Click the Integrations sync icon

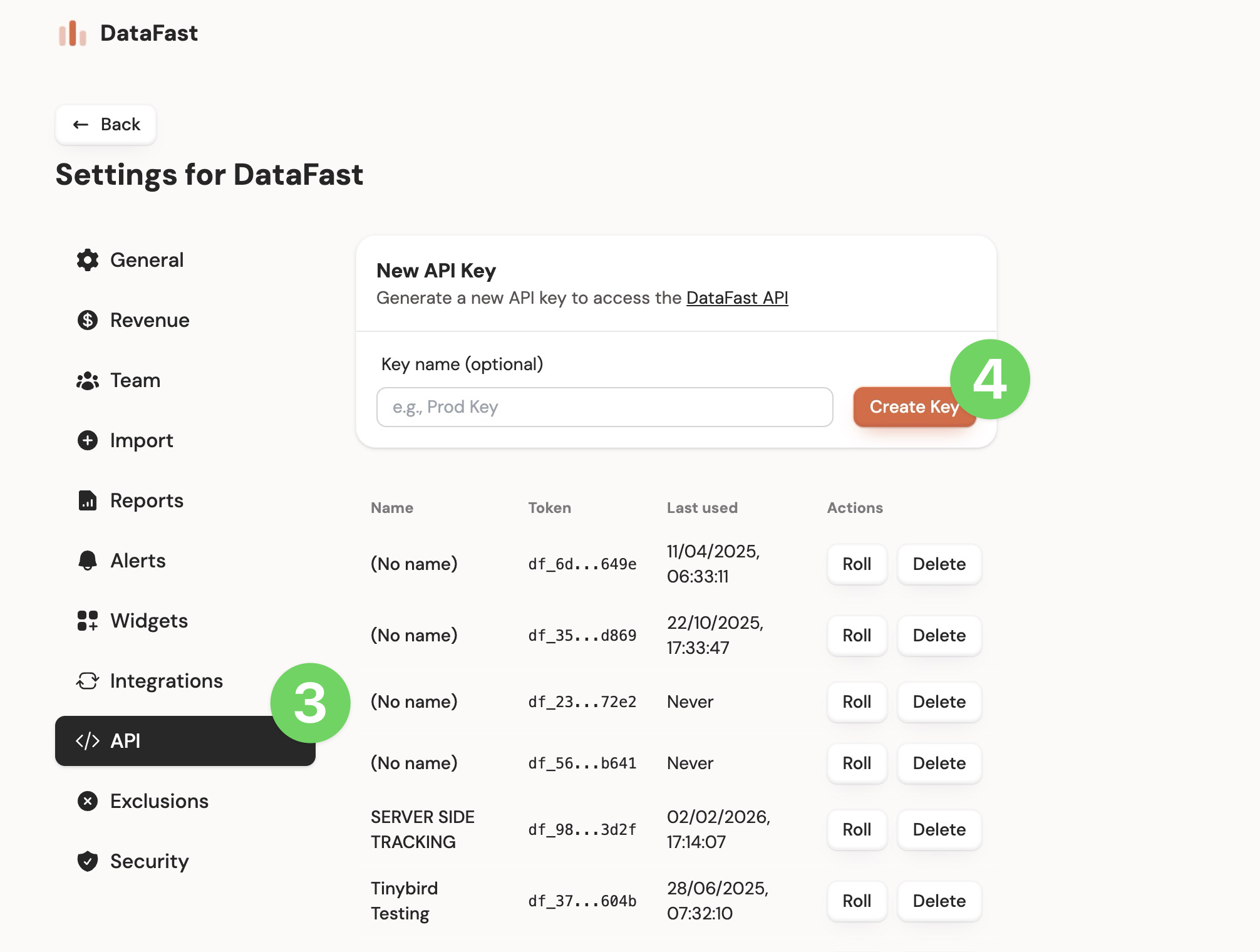point(88,681)
